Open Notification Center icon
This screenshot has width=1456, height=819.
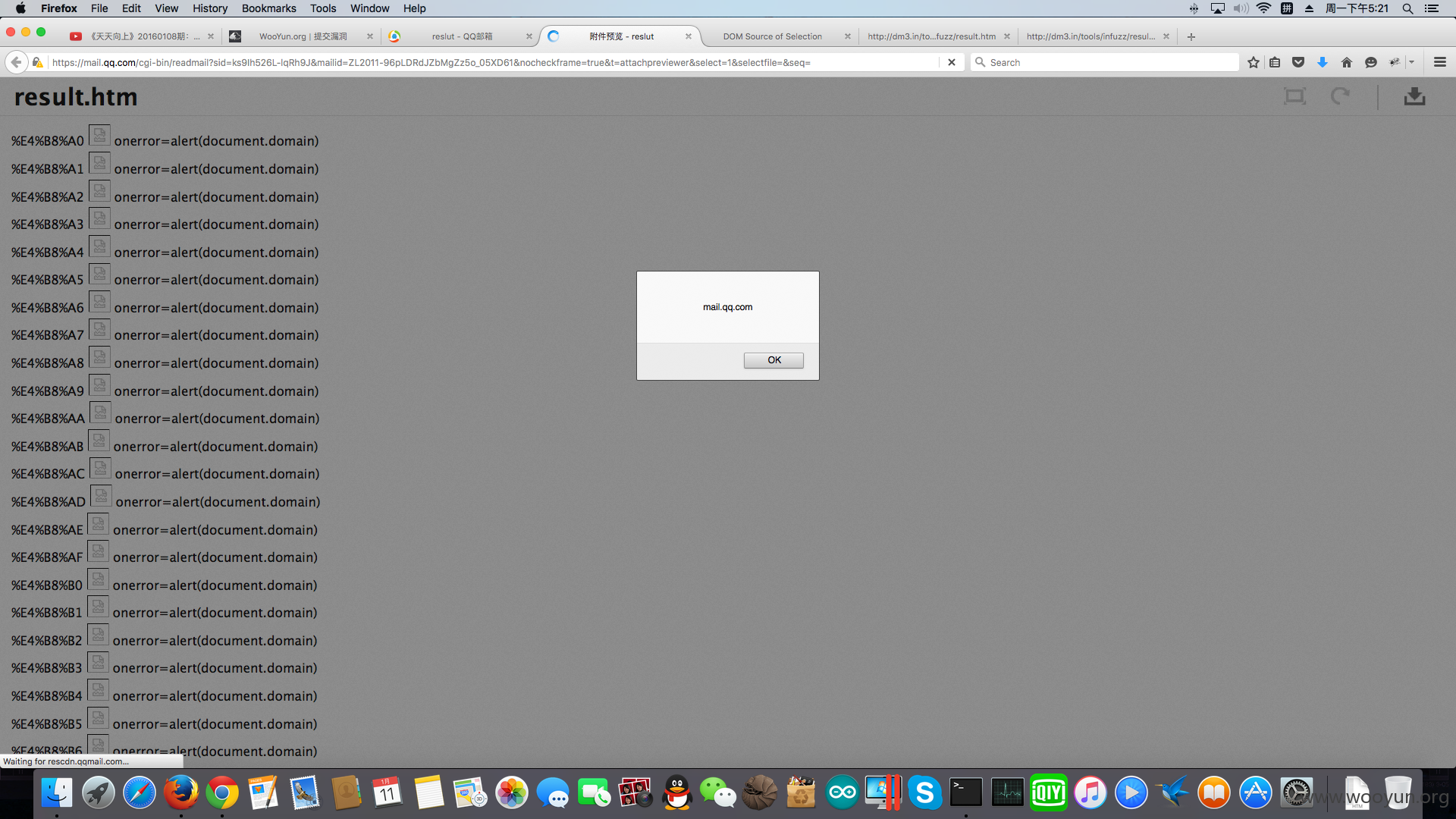coord(1432,8)
